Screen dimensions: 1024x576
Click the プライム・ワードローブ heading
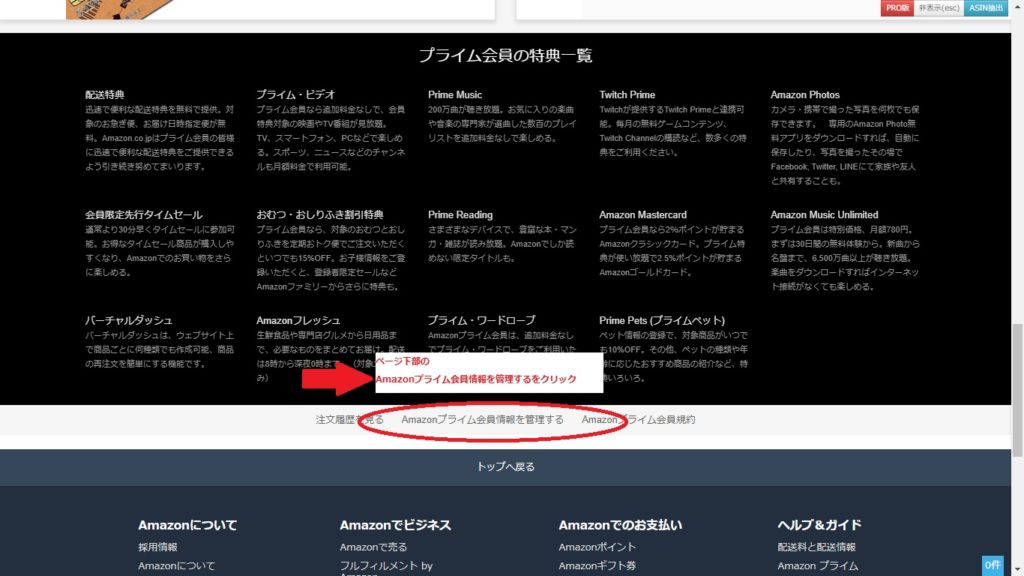tap(481, 321)
